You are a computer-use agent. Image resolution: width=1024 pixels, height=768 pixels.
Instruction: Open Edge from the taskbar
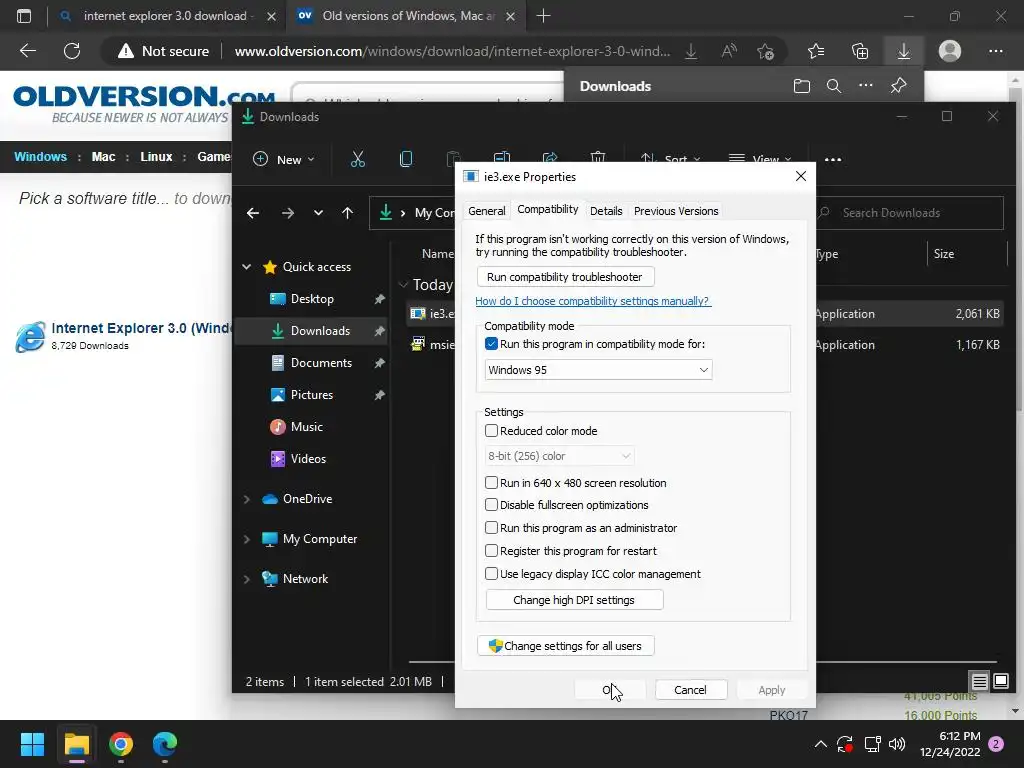[165, 744]
